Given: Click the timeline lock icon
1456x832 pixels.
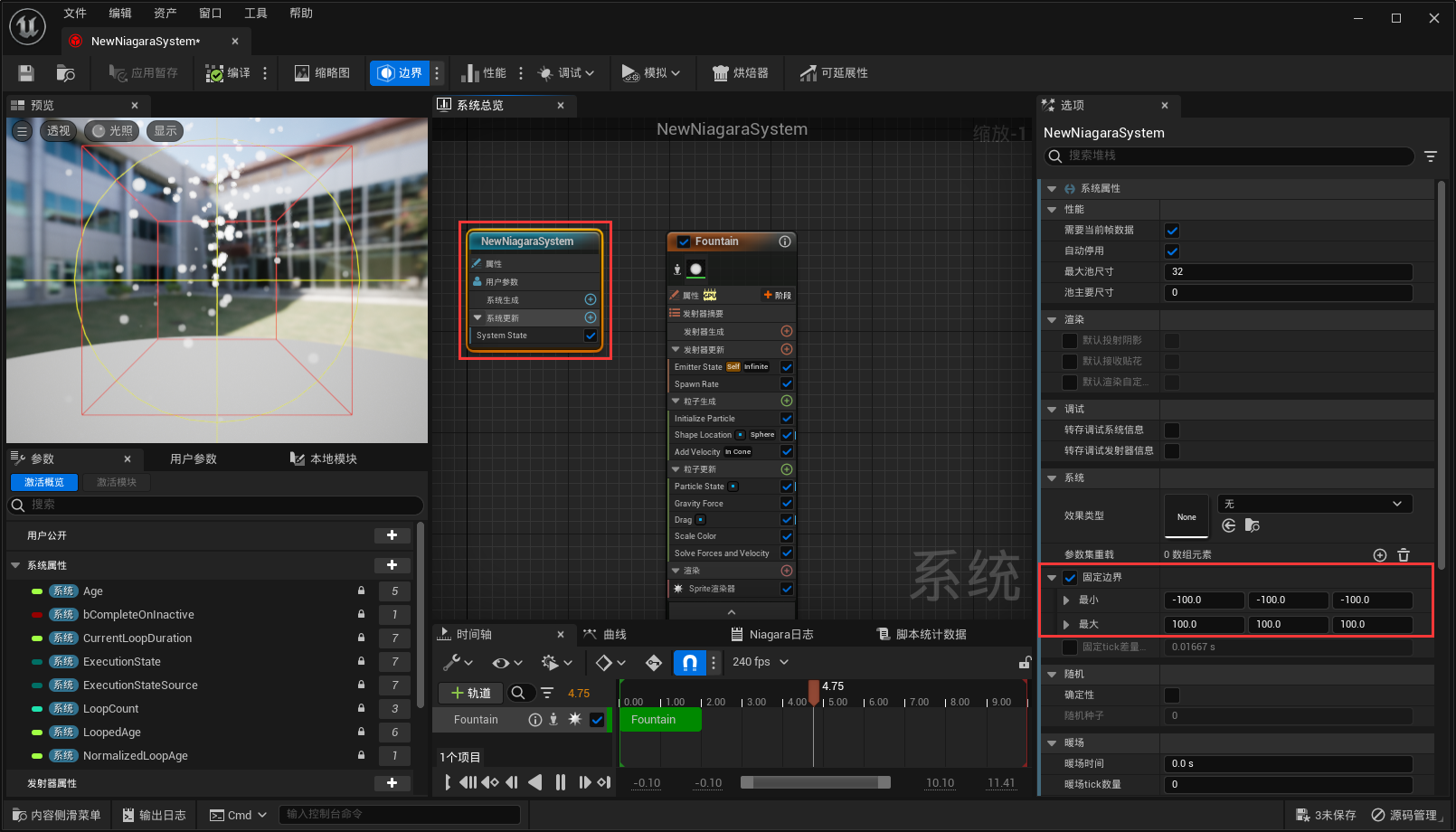Looking at the screenshot, I should tap(1025, 663).
